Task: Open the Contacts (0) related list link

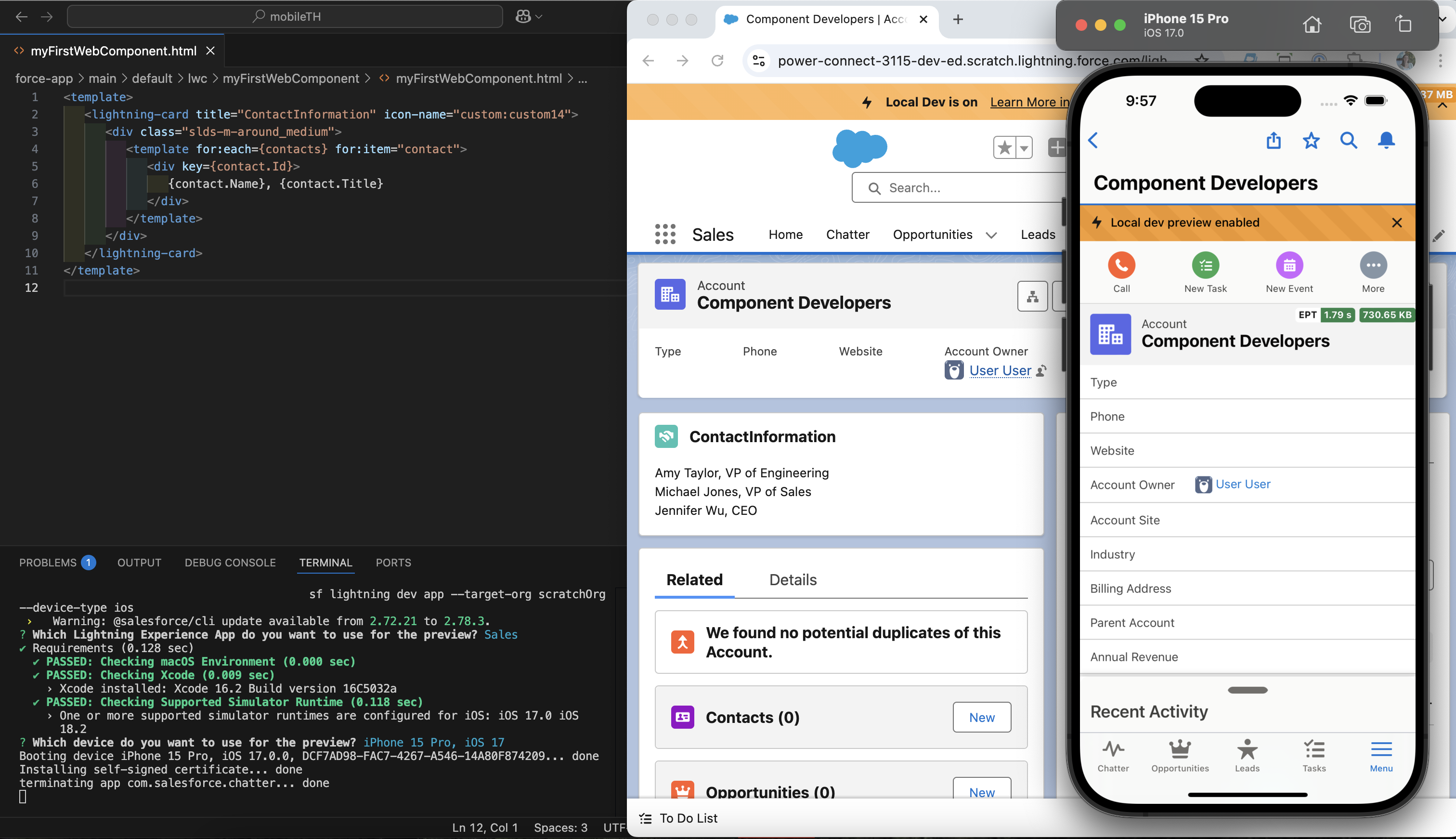Action: point(752,718)
